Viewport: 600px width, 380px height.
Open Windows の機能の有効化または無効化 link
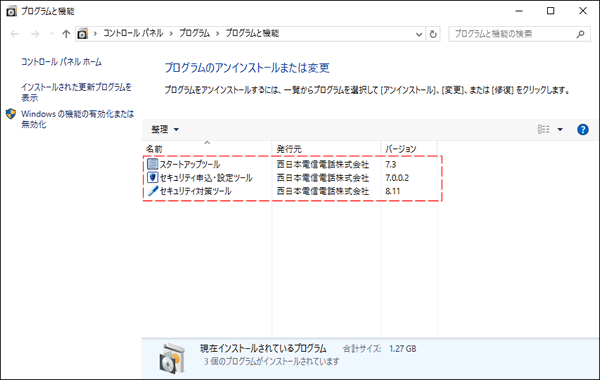tap(78, 119)
